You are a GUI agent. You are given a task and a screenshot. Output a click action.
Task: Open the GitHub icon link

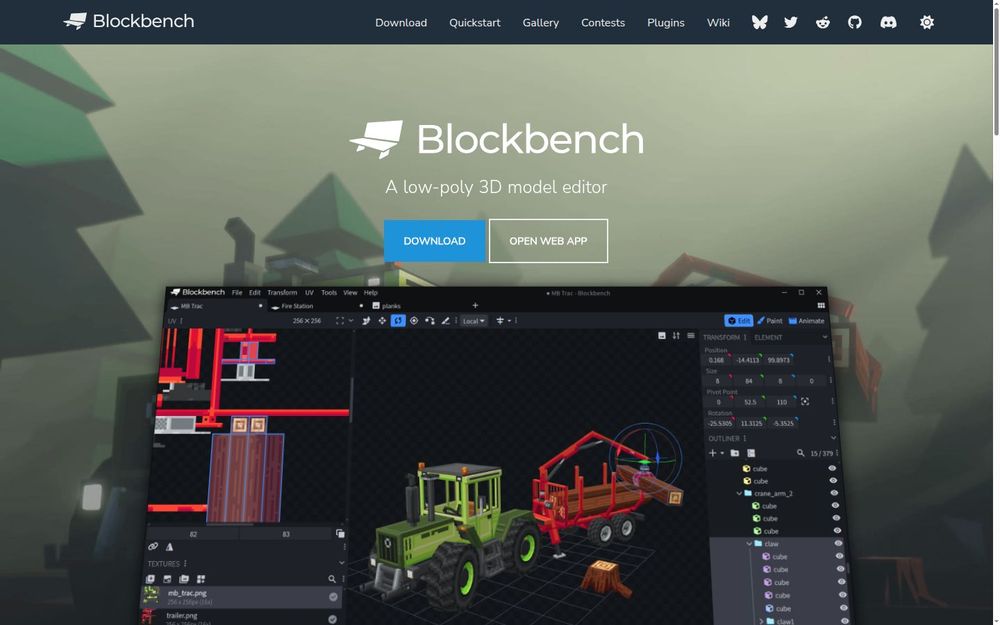click(855, 22)
